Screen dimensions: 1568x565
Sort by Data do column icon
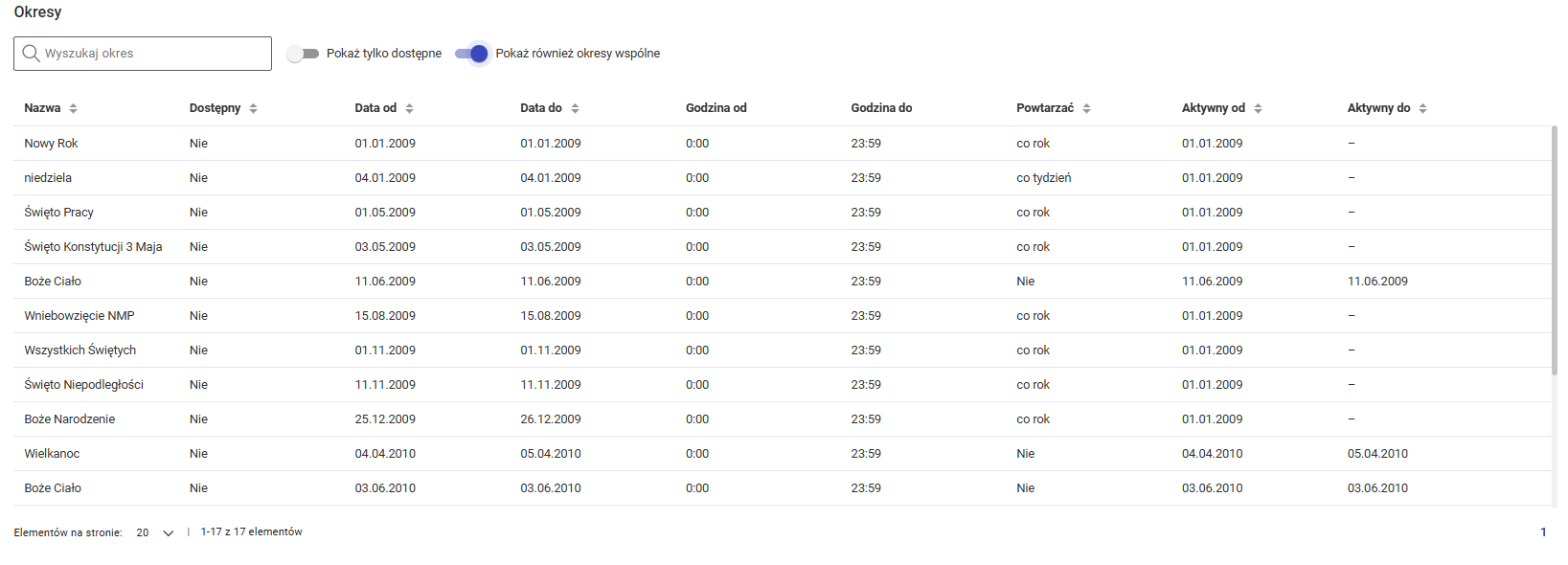pyautogui.click(x=576, y=108)
